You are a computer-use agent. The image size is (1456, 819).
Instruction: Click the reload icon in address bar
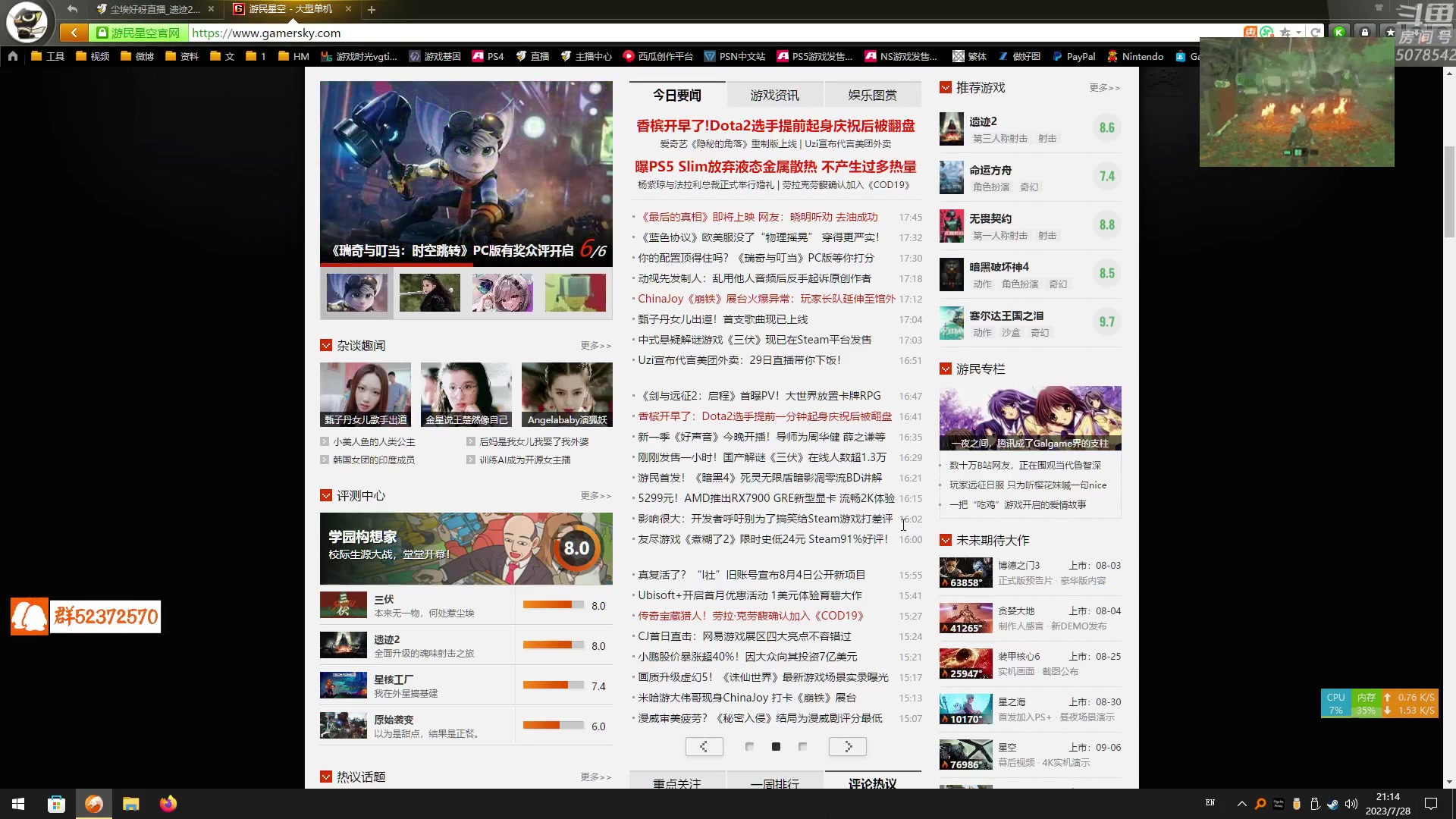[x=1316, y=33]
